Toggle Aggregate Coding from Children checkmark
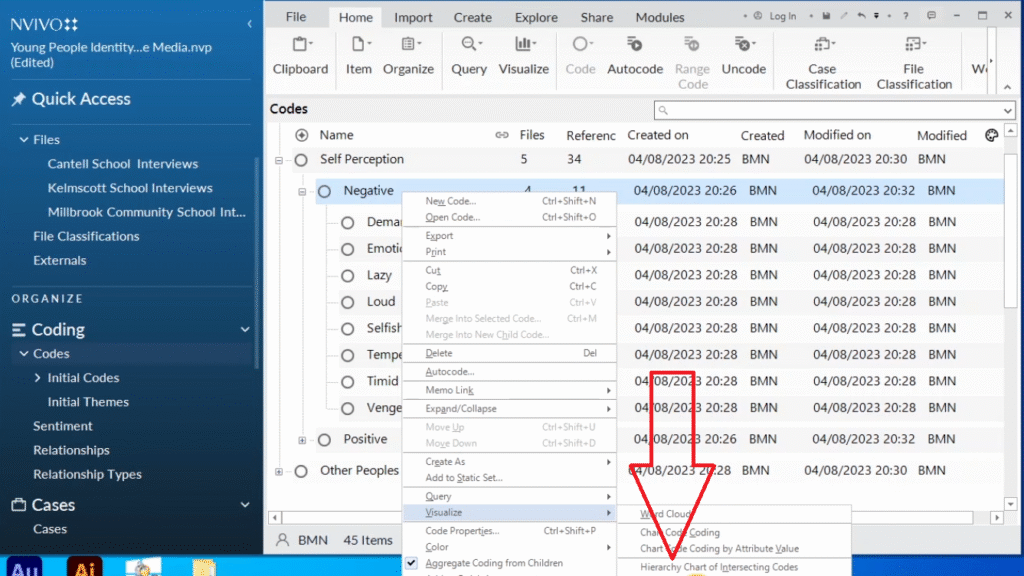 click(x=412, y=563)
